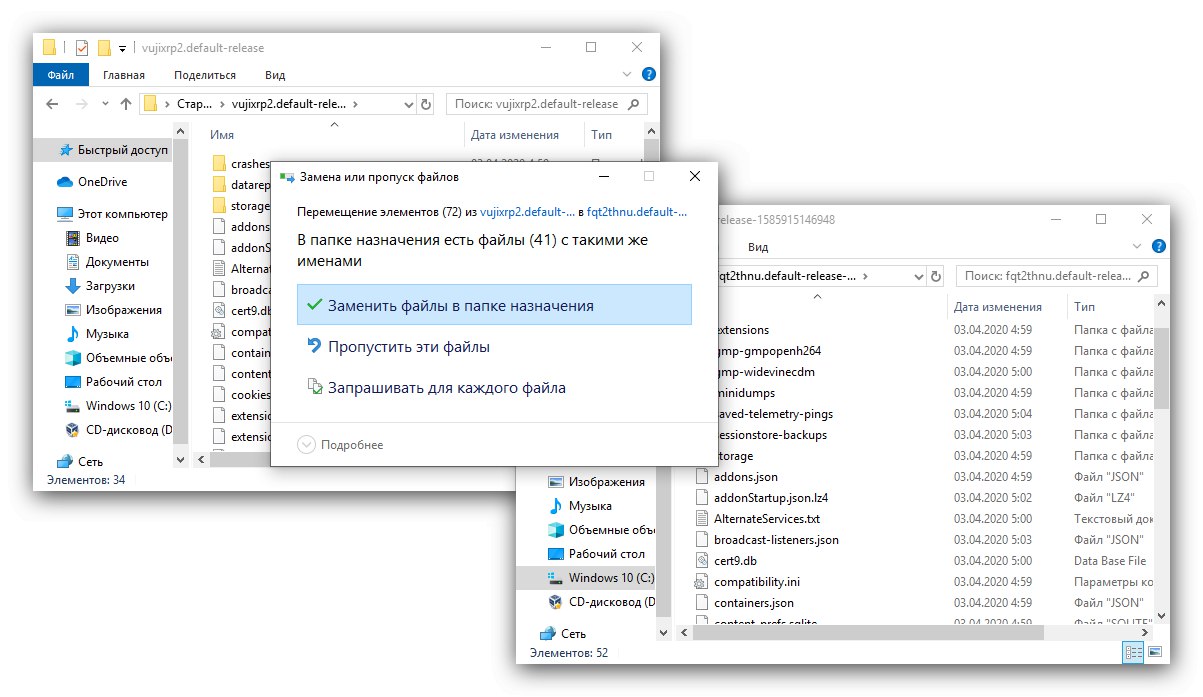Screen dimensions: 1203x697
Task: Open the vujixrp2.default source folder link in the dialog
Action: click(x=528, y=212)
